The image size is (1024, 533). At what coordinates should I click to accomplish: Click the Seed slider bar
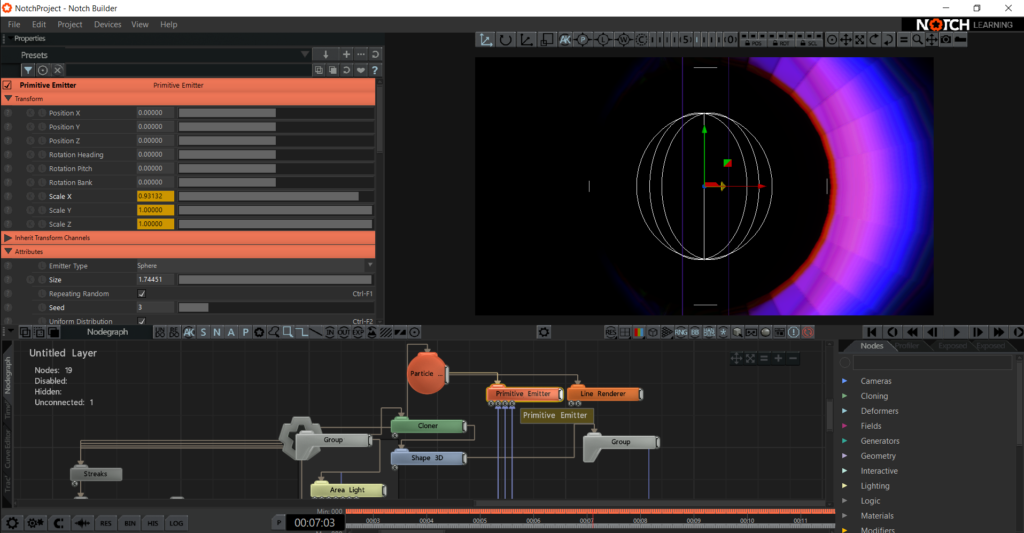point(276,307)
